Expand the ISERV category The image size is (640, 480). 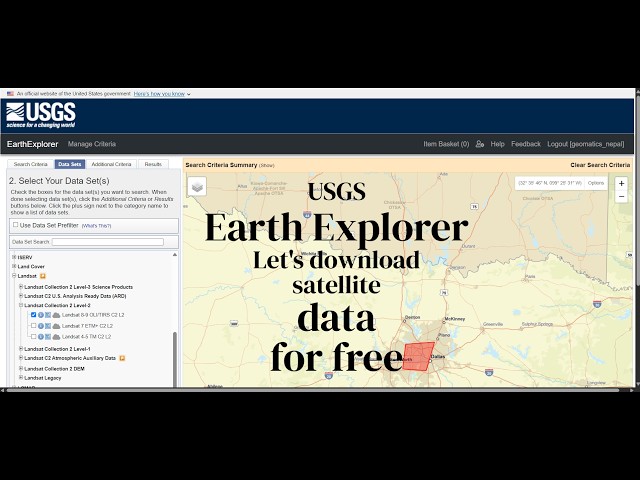click(14, 257)
